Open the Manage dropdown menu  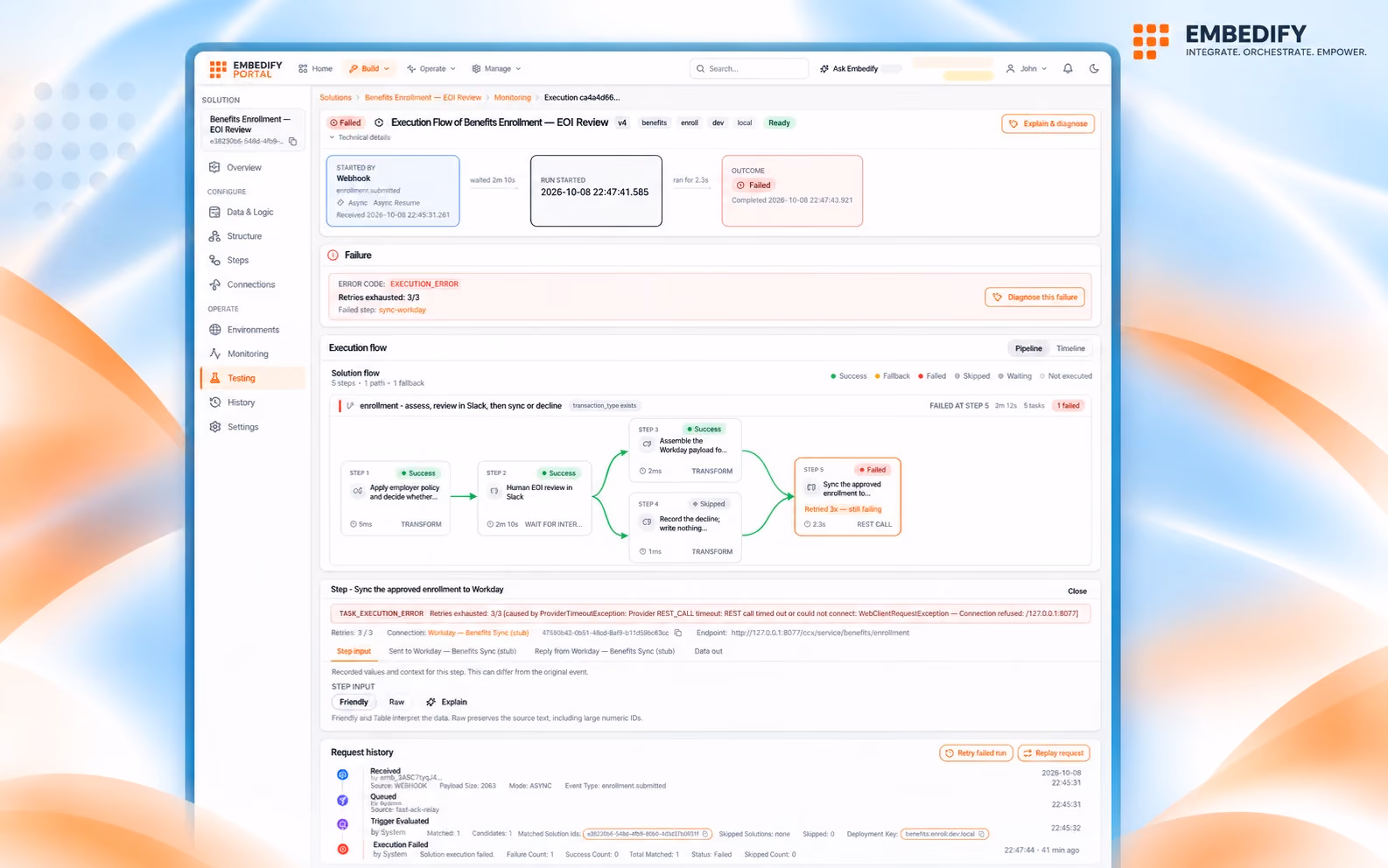tap(496, 68)
